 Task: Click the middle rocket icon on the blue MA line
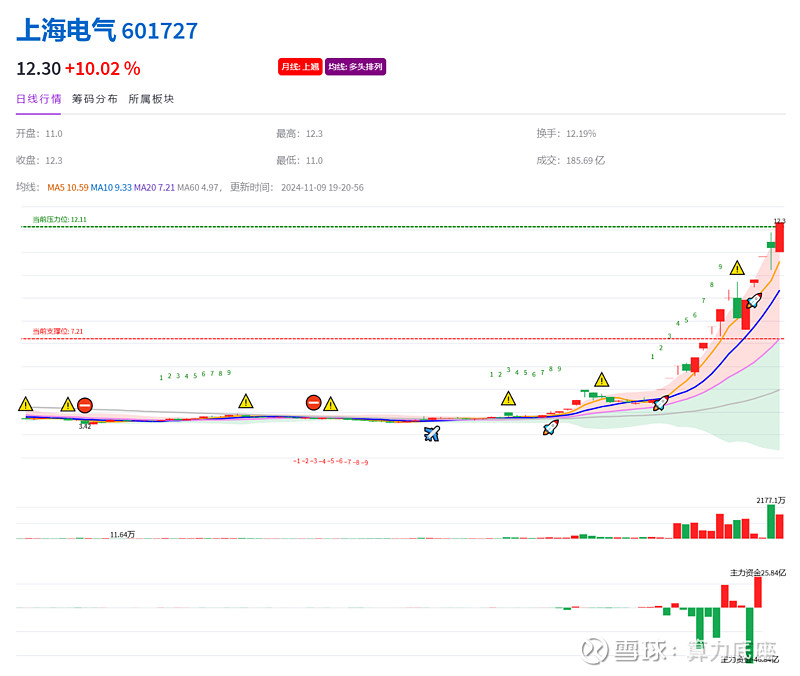661,403
